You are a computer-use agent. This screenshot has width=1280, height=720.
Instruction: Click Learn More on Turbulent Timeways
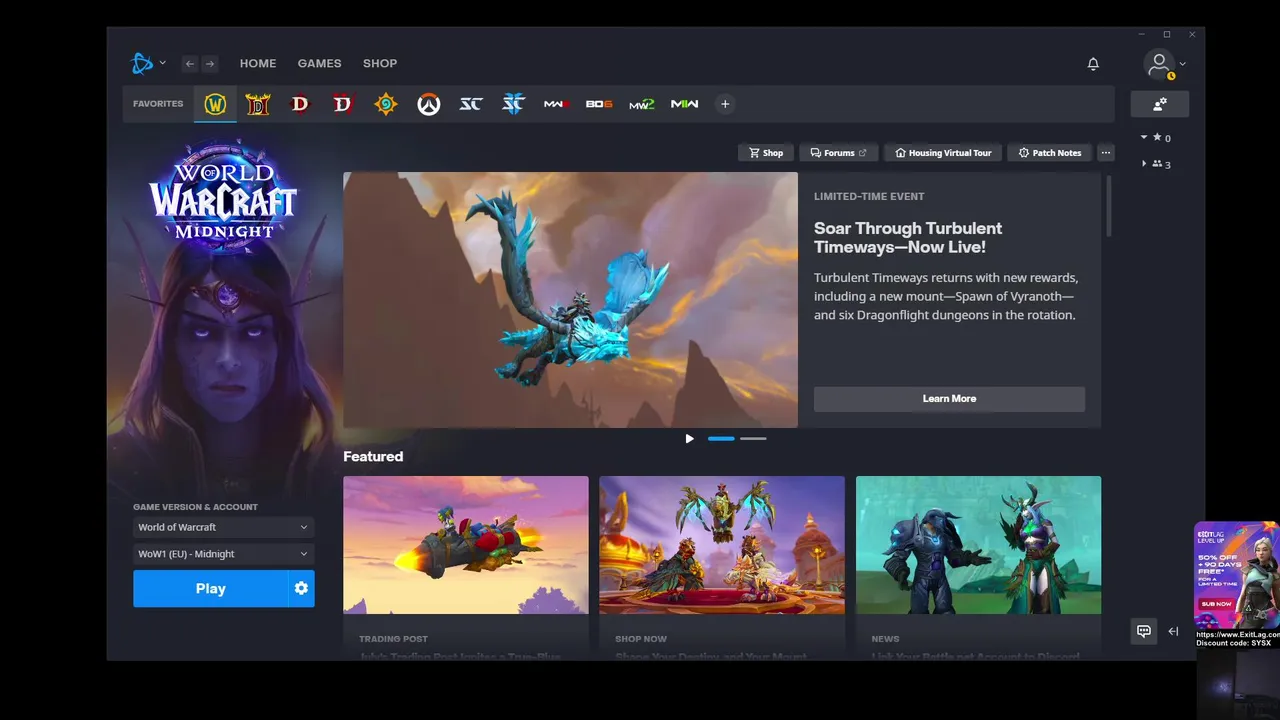[949, 399]
